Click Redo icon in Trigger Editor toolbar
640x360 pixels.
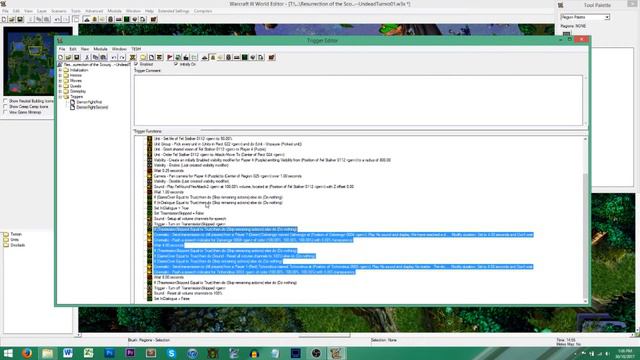pyautogui.click(x=122, y=58)
